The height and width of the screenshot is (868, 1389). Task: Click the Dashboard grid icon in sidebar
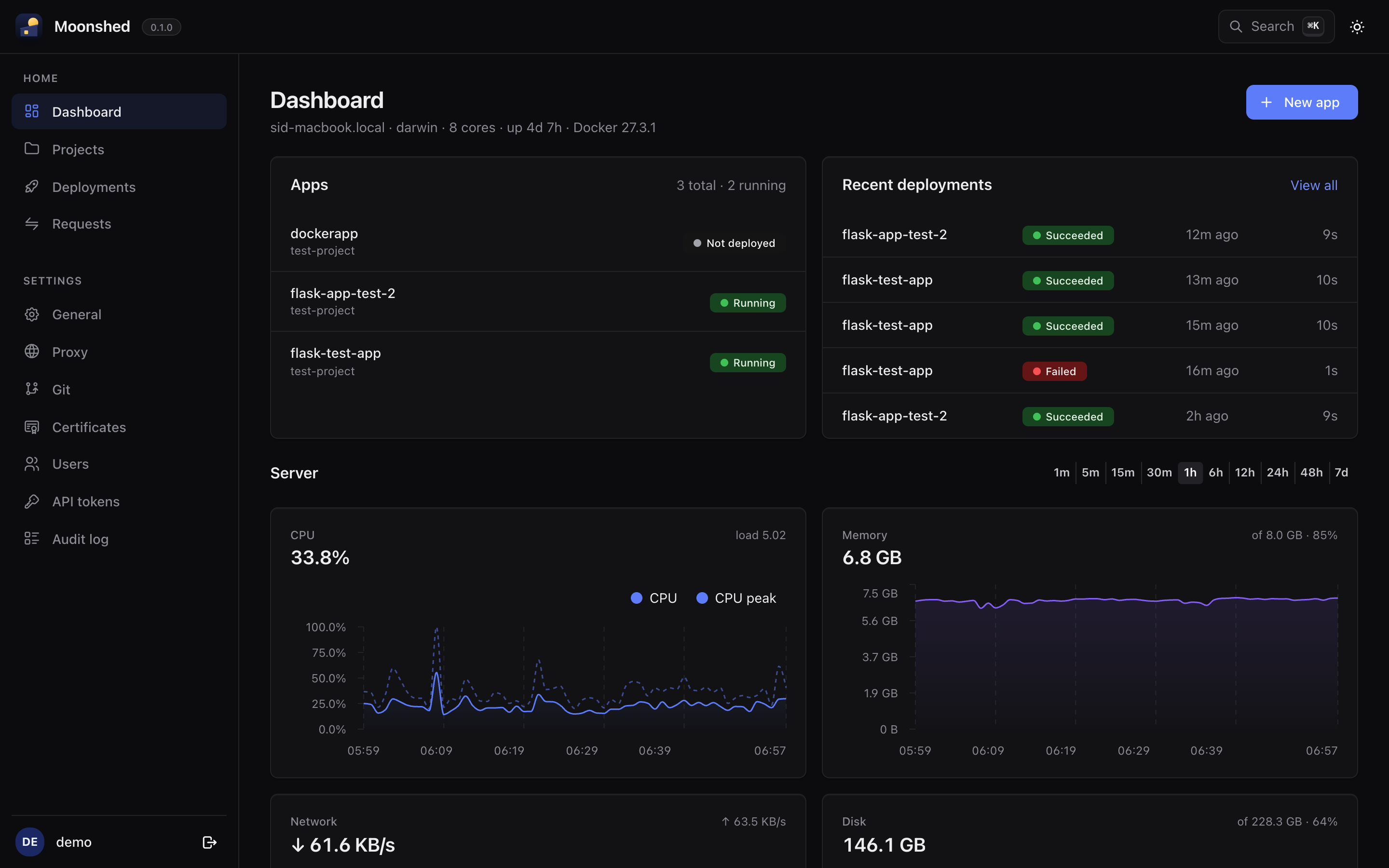tap(32, 111)
